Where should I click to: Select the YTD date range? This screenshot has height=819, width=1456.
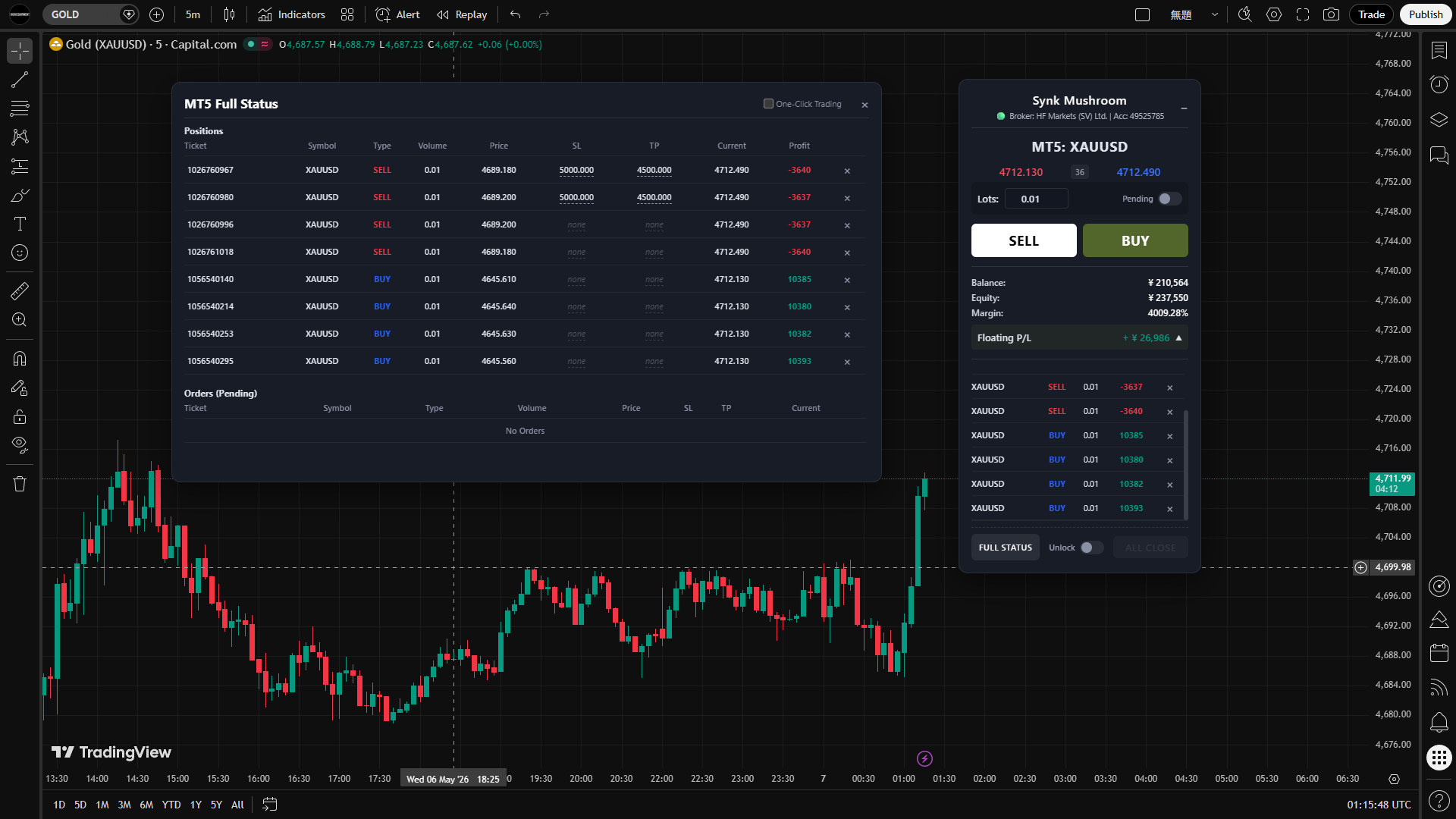[171, 805]
